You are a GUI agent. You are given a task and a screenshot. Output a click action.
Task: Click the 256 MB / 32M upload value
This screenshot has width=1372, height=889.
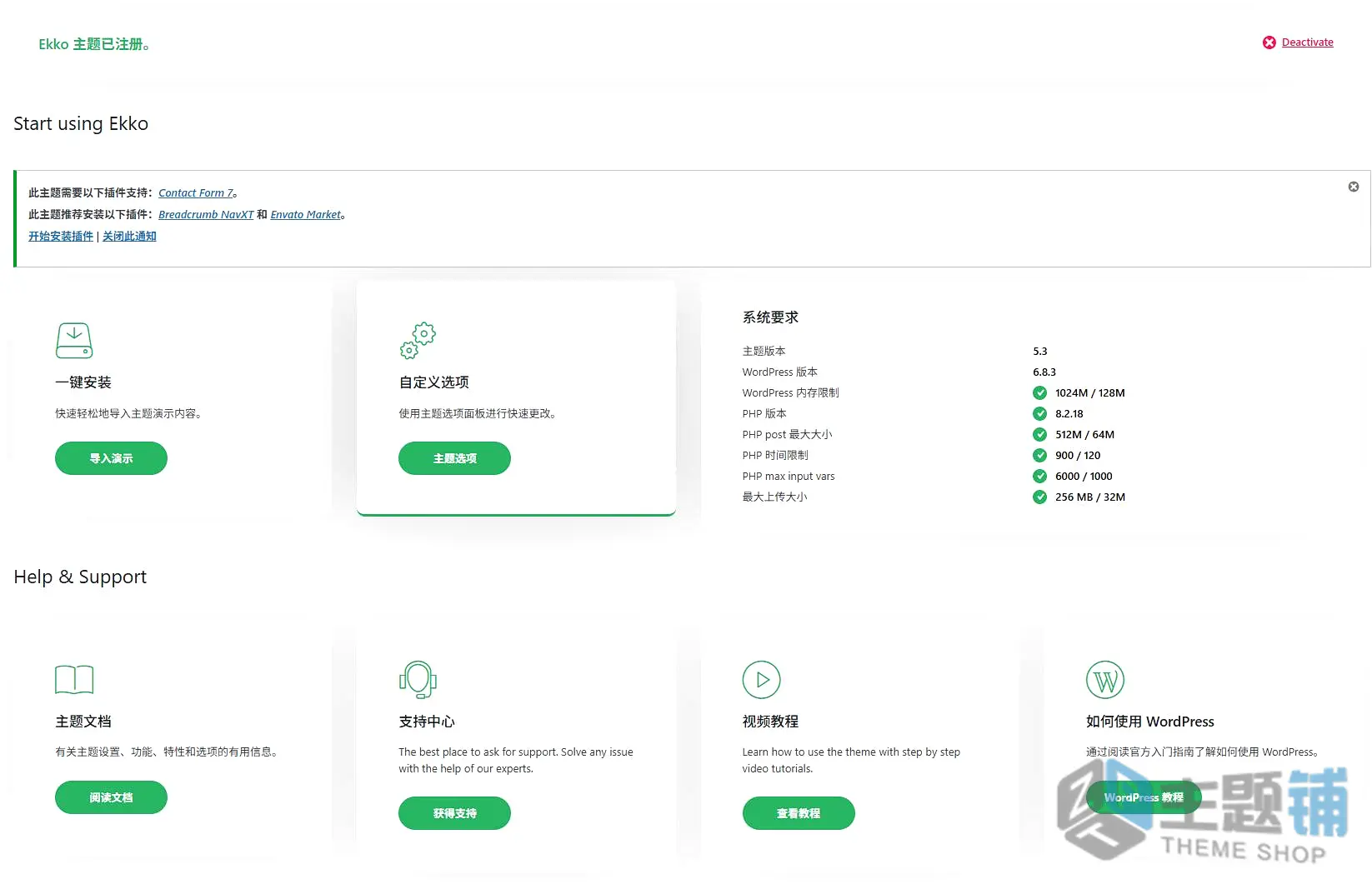tap(1090, 497)
